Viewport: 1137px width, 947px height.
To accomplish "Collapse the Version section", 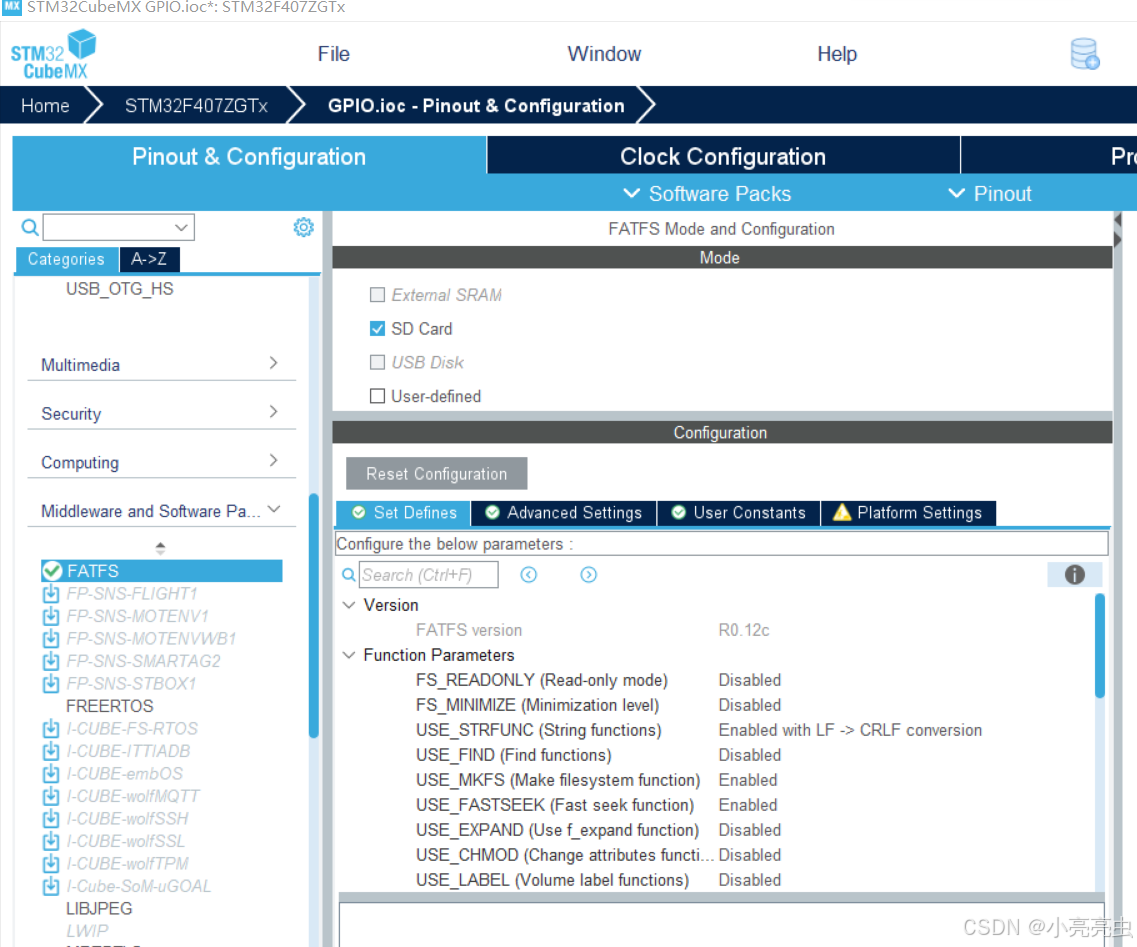I will click(x=349, y=605).
